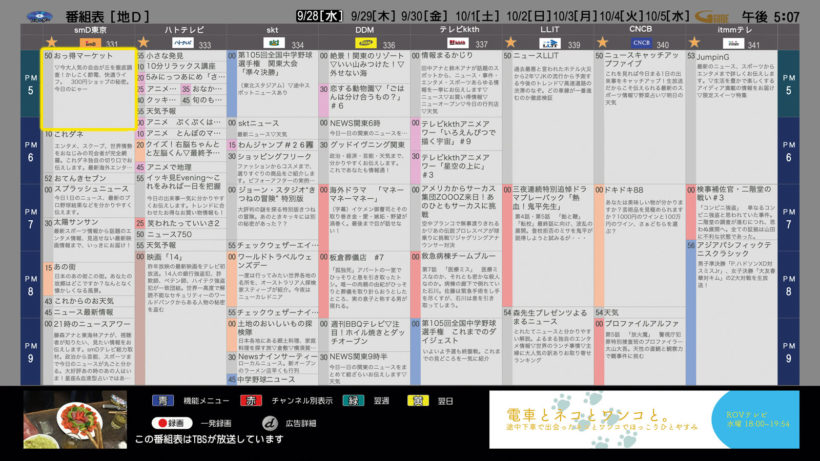Viewport: 820px width, 461px height.
Task: Click the channel name header テレビkkth
Action: tap(459, 30)
